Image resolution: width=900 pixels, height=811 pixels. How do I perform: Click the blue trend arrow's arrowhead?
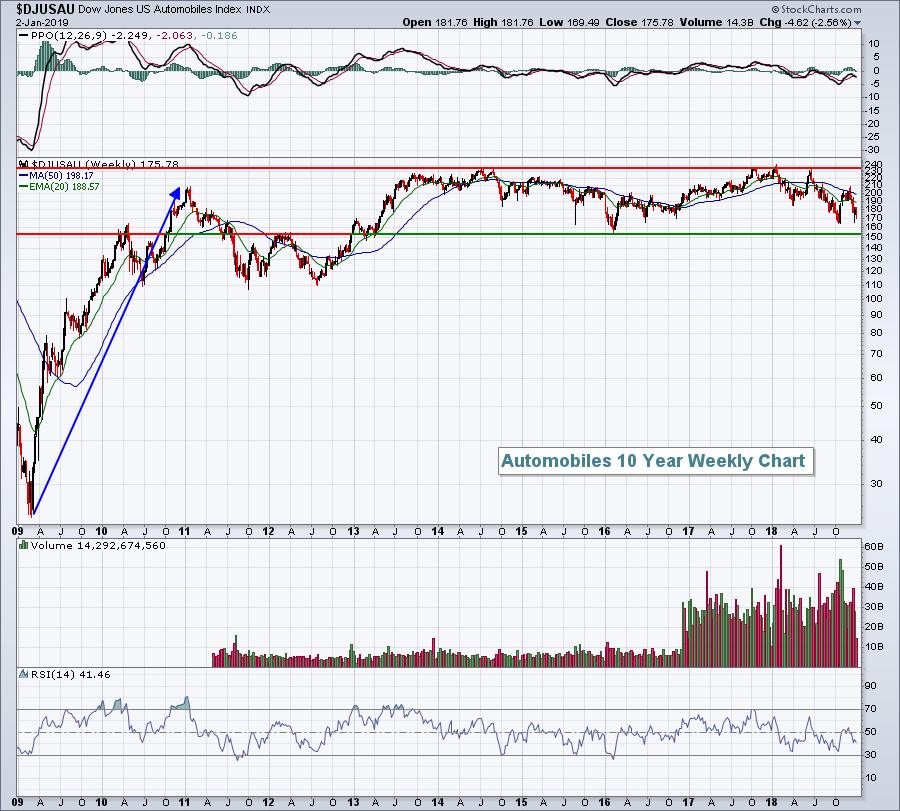(176, 194)
